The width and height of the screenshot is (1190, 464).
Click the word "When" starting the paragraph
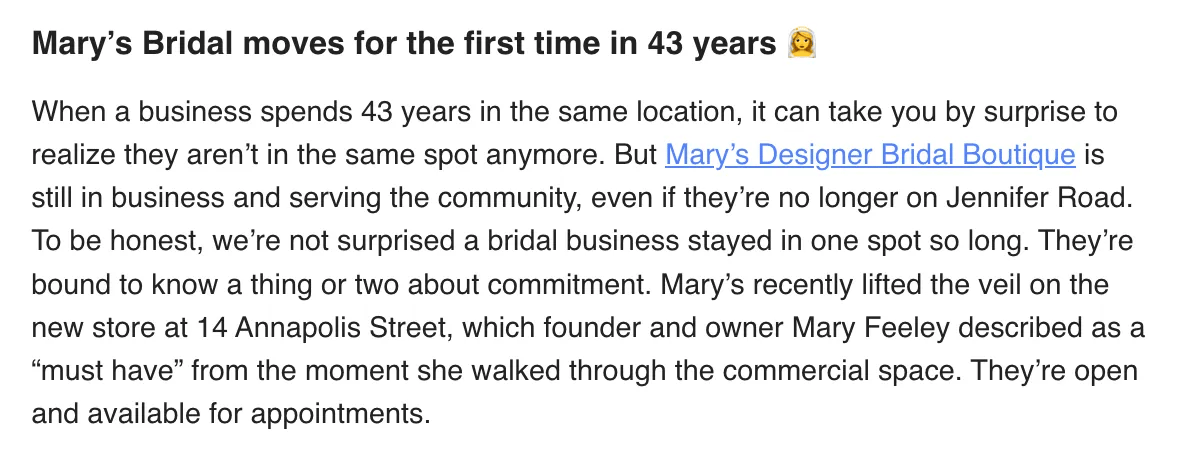[67, 112]
